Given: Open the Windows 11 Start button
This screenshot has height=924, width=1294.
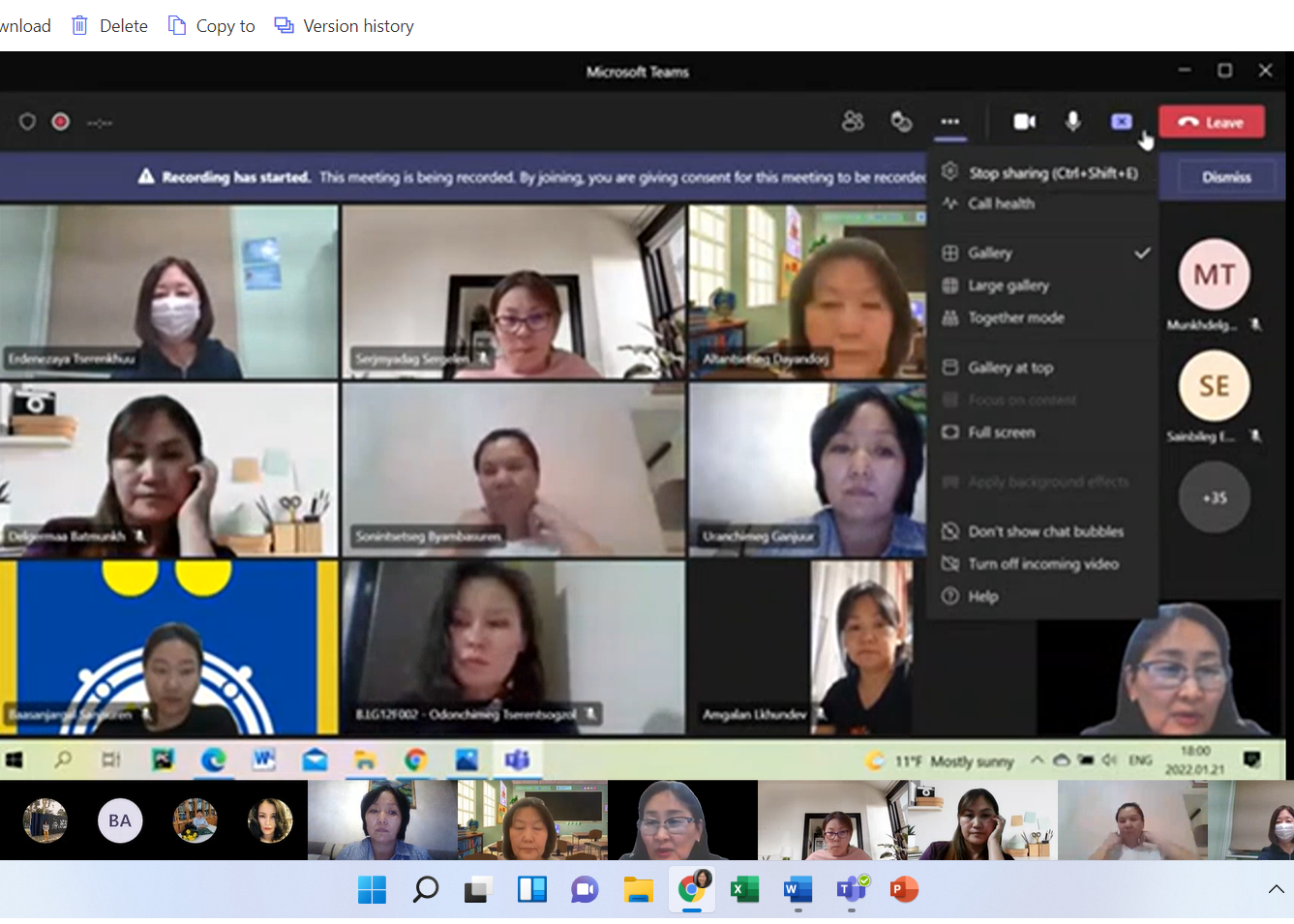Looking at the screenshot, I should (x=372, y=889).
